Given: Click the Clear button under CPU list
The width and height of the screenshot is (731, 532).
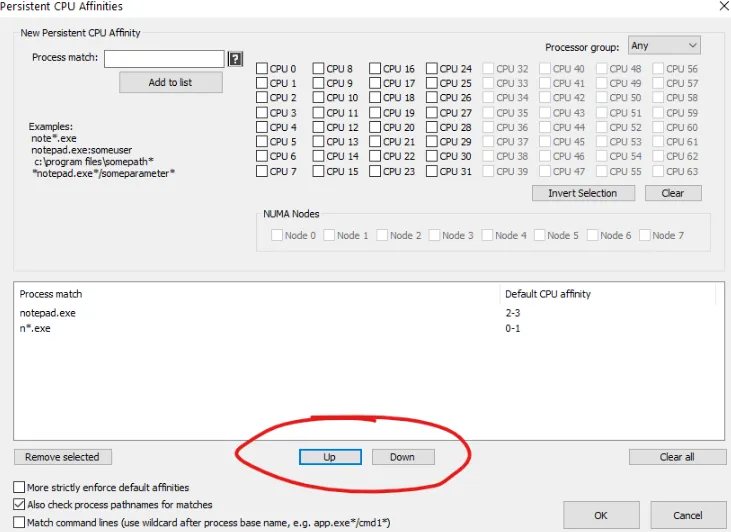Looking at the screenshot, I should (x=673, y=193).
